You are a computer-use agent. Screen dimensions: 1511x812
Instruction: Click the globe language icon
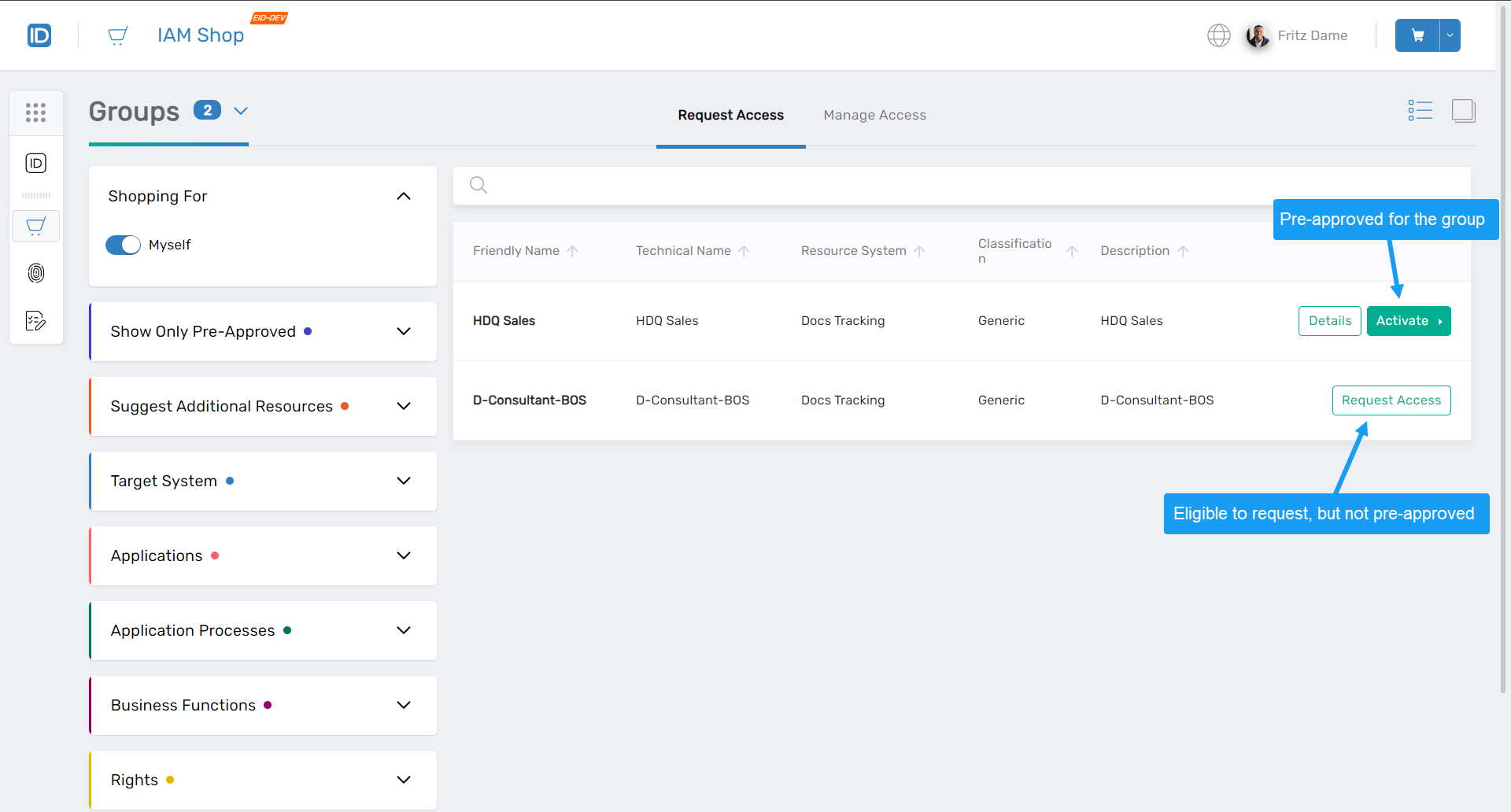pyautogui.click(x=1218, y=35)
